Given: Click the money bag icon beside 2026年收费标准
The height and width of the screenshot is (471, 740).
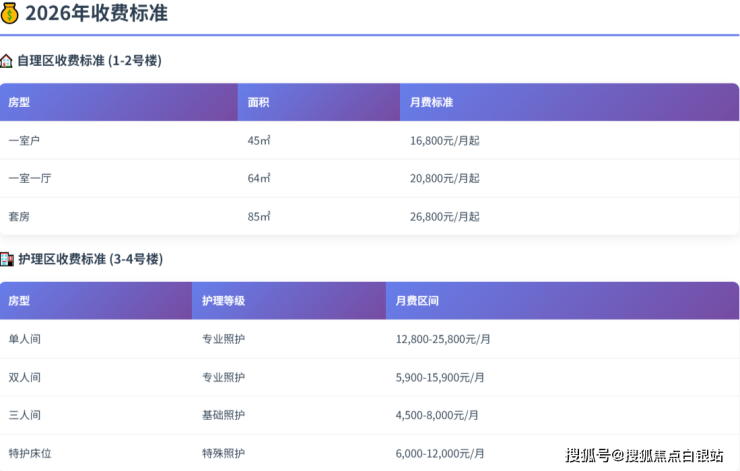Looking at the screenshot, I should pyautogui.click(x=10, y=13).
